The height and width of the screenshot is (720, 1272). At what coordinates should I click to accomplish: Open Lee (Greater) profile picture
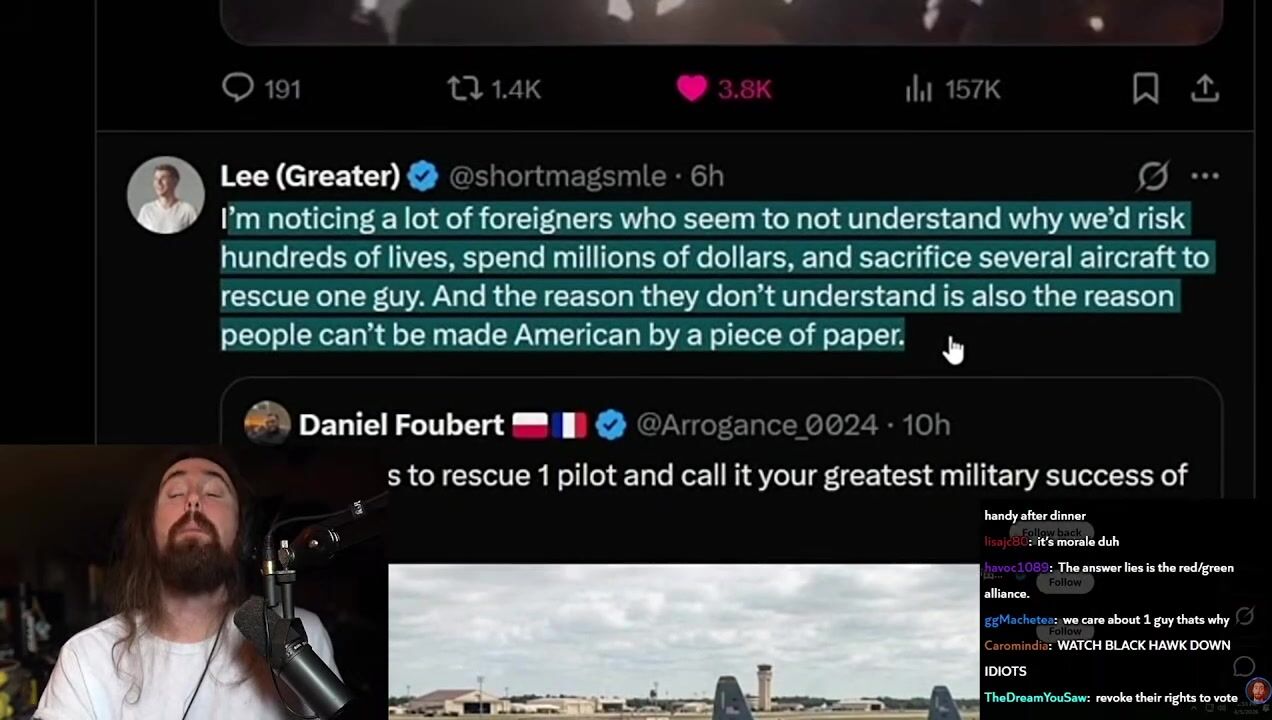pos(166,195)
